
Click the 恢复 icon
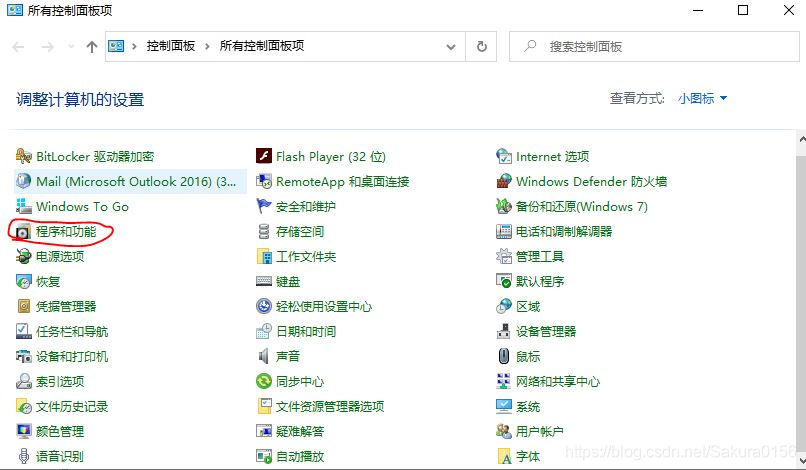coord(24,281)
